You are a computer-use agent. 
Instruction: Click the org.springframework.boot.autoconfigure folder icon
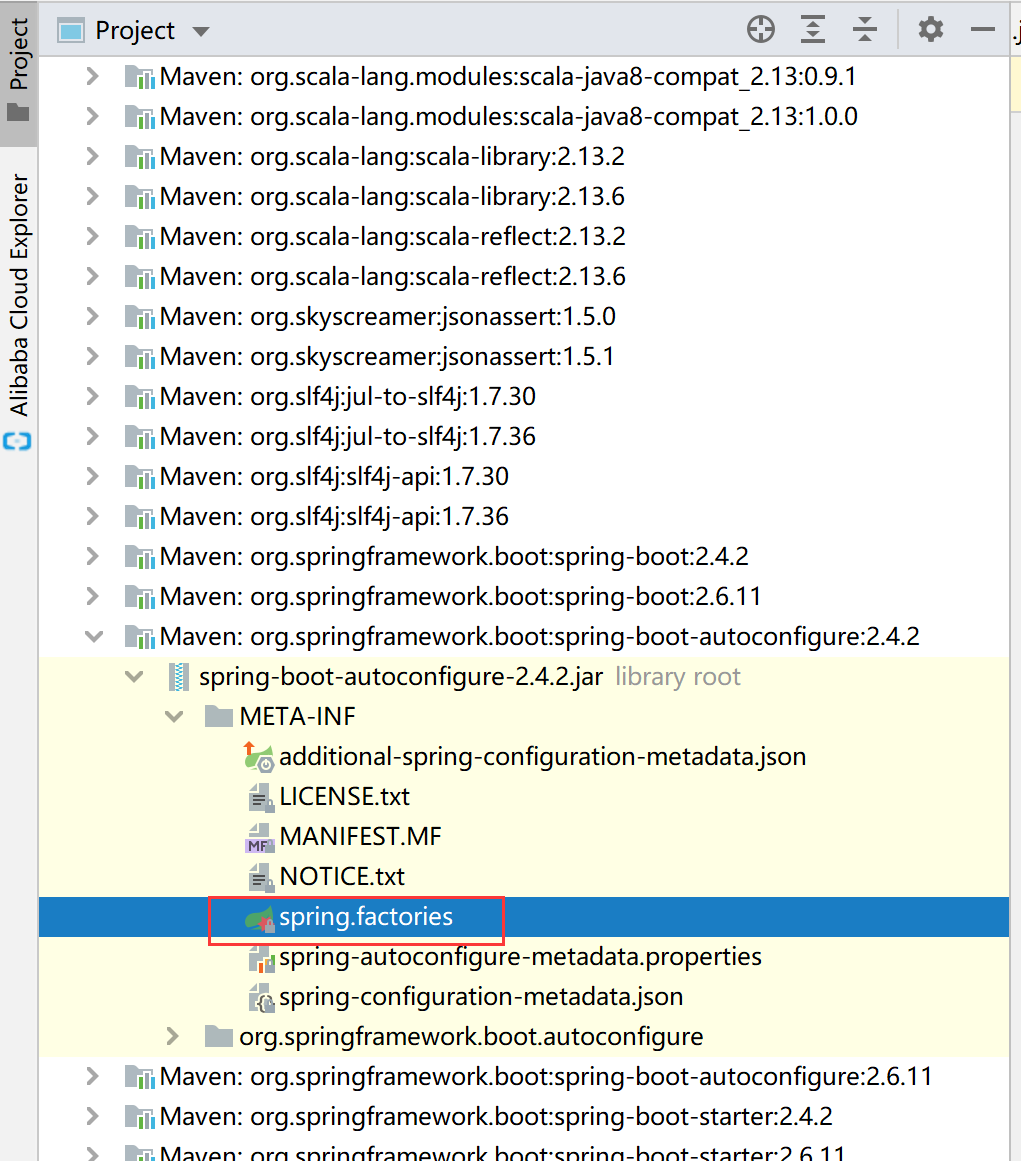point(218,1036)
